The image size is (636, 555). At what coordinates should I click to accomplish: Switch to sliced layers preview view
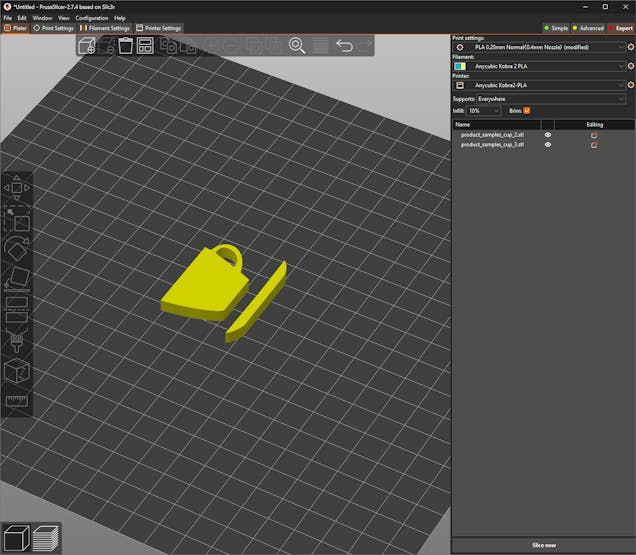click(x=46, y=538)
